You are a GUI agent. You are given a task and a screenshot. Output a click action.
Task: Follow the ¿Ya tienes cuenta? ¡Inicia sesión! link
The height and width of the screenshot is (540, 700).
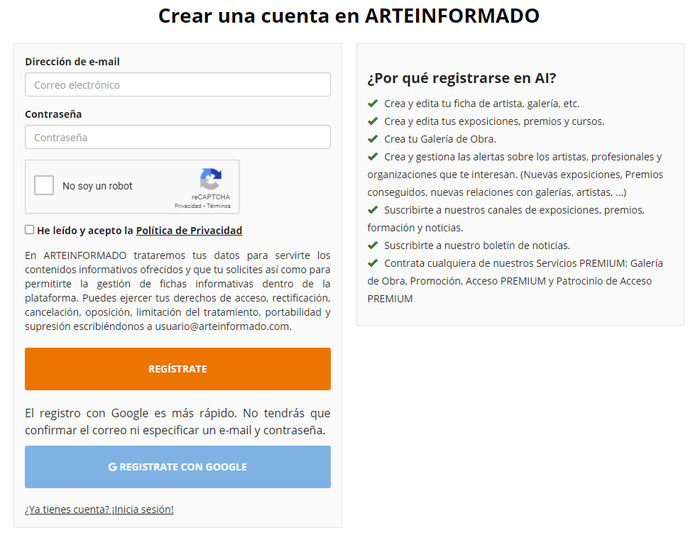99,510
